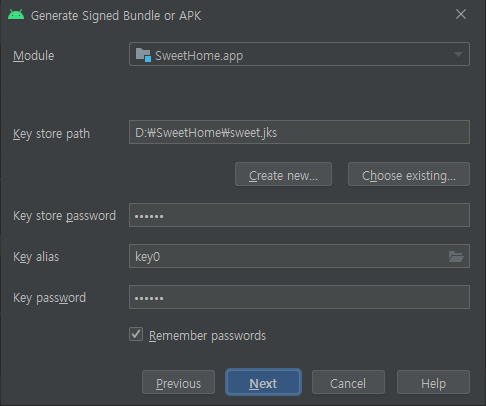The height and width of the screenshot is (406, 486).
Task: Expand the Module dropdown arrow
Action: [x=458, y=54]
